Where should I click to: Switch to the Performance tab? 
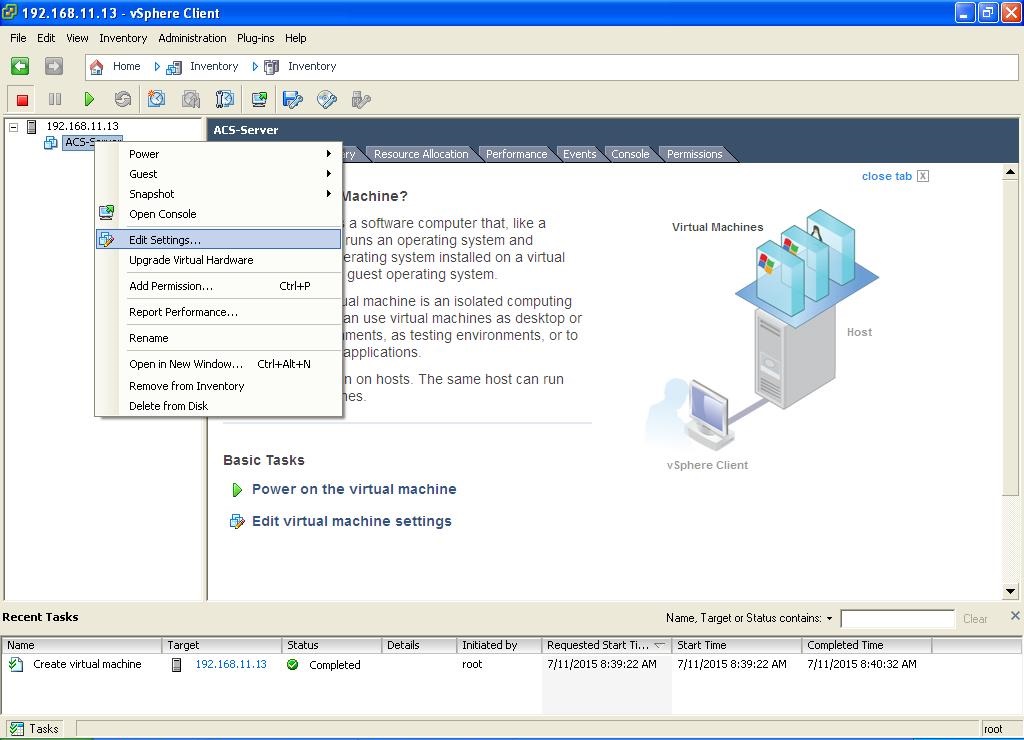516,154
